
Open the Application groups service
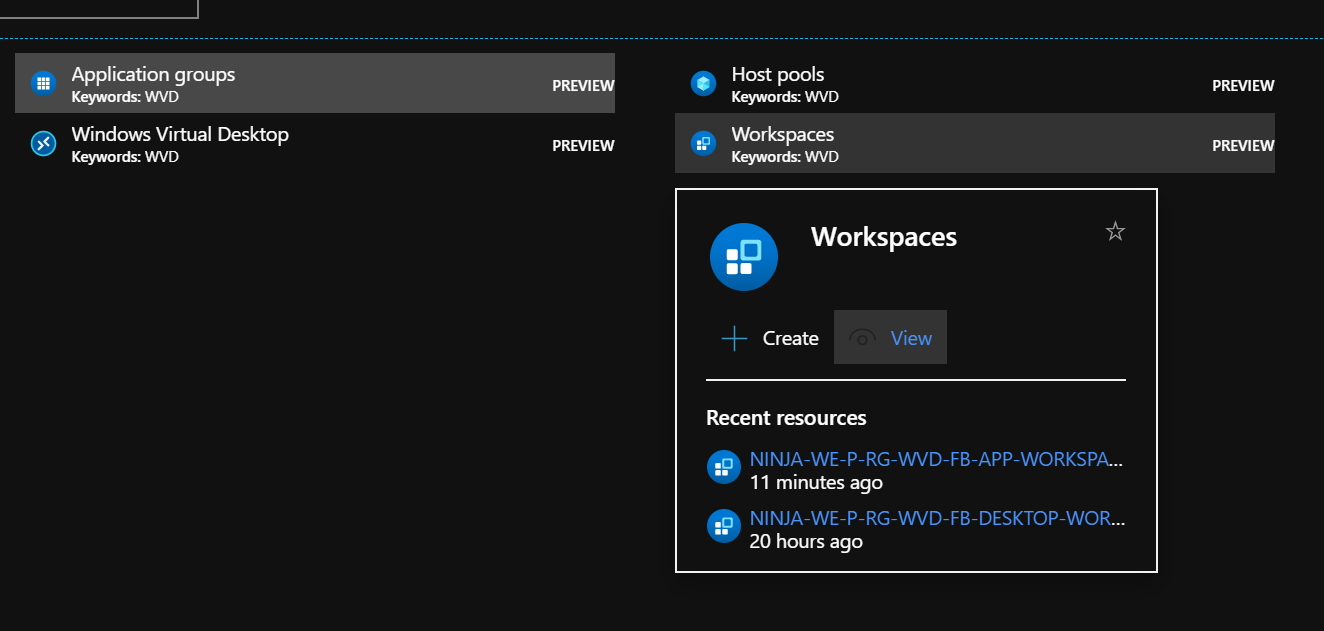pos(315,83)
